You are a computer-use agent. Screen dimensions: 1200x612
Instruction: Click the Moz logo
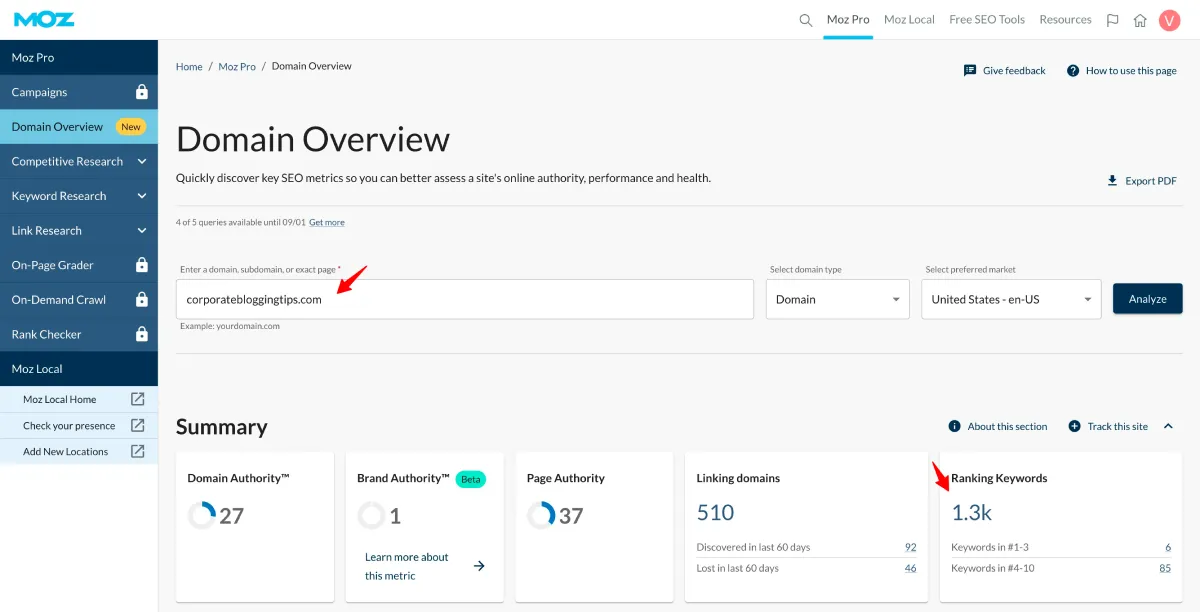43,19
